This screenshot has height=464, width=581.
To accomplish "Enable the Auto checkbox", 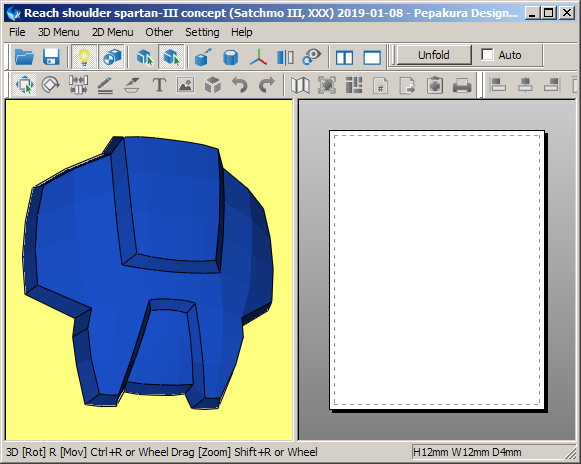I will point(487,55).
